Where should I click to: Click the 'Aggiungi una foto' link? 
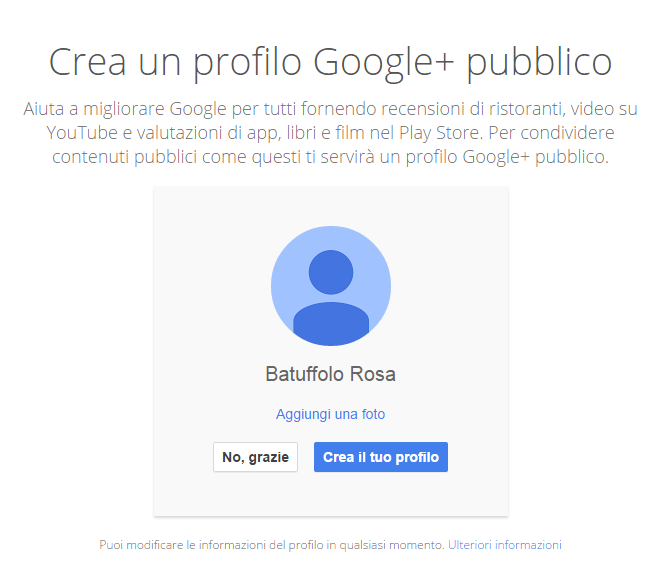point(330,414)
